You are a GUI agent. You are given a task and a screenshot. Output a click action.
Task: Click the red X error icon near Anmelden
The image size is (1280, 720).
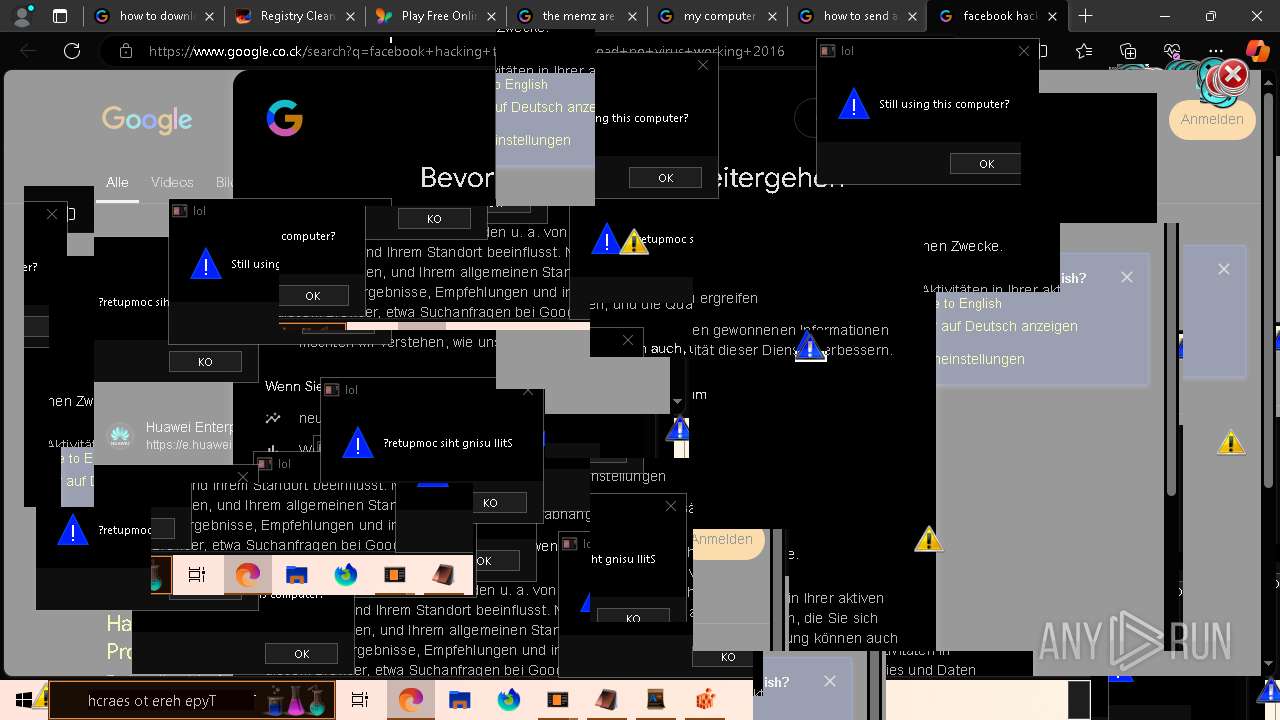pos(1233,74)
